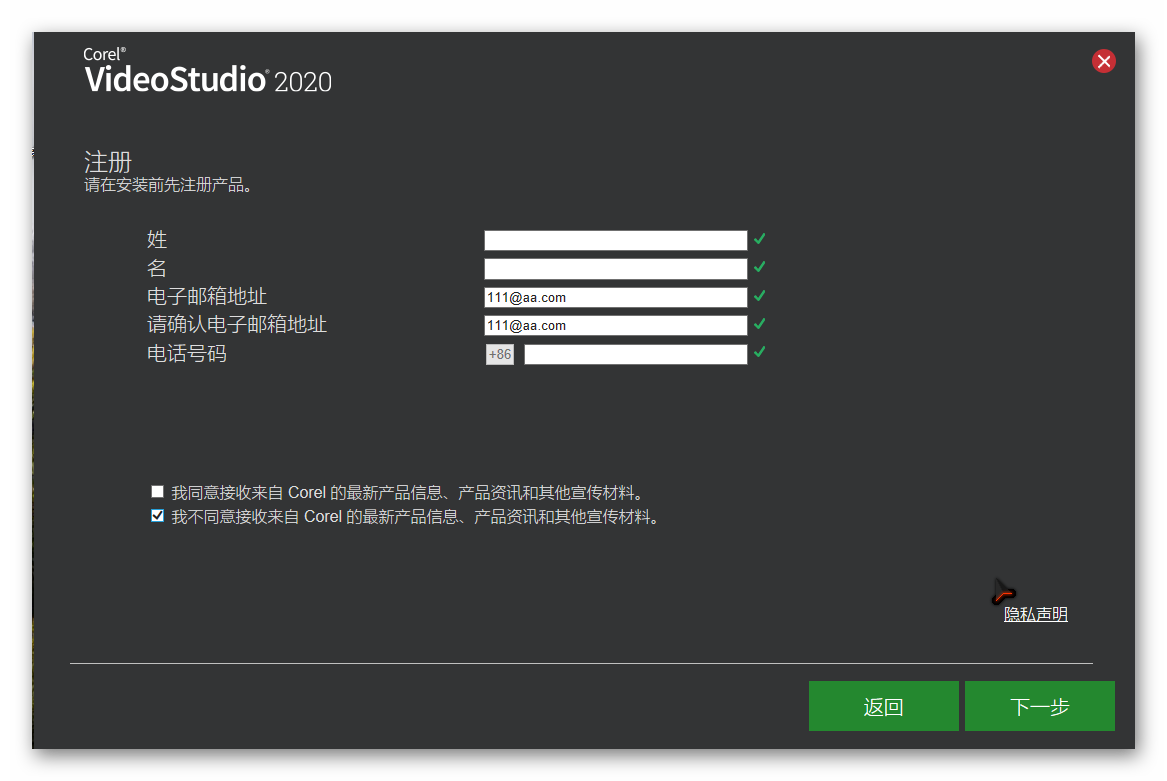Click the green checkmark beside 请确认电子邮箱地址 field
The image size is (1167, 781).
pyautogui.click(x=759, y=324)
